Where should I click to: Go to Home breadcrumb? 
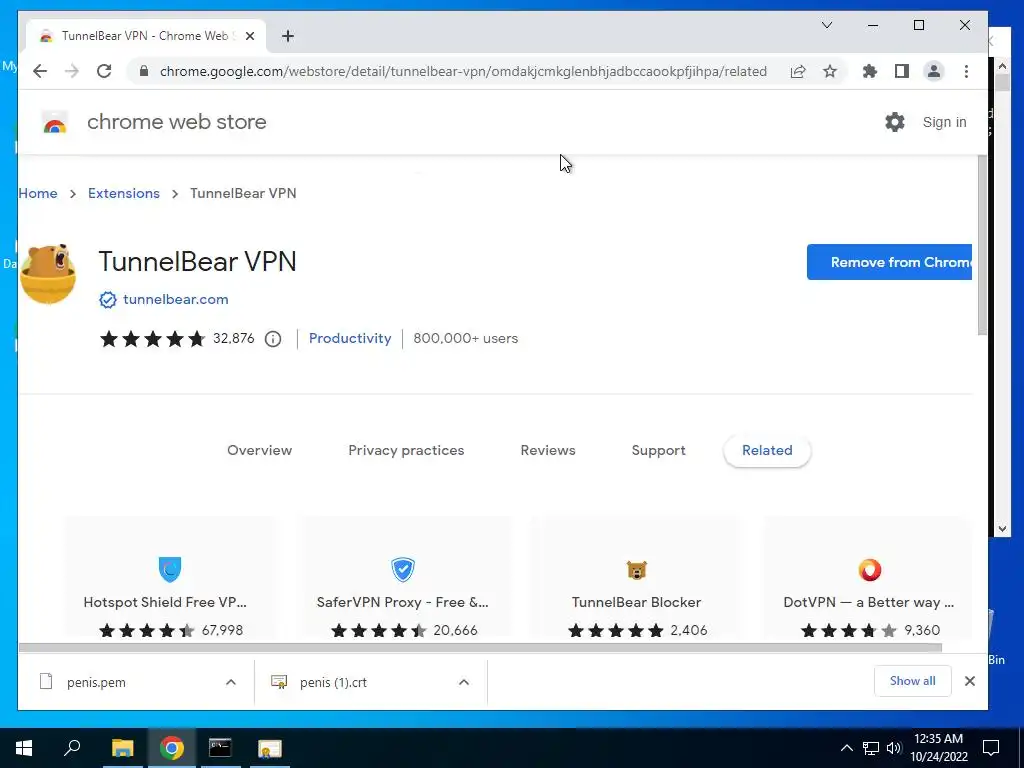click(x=38, y=193)
